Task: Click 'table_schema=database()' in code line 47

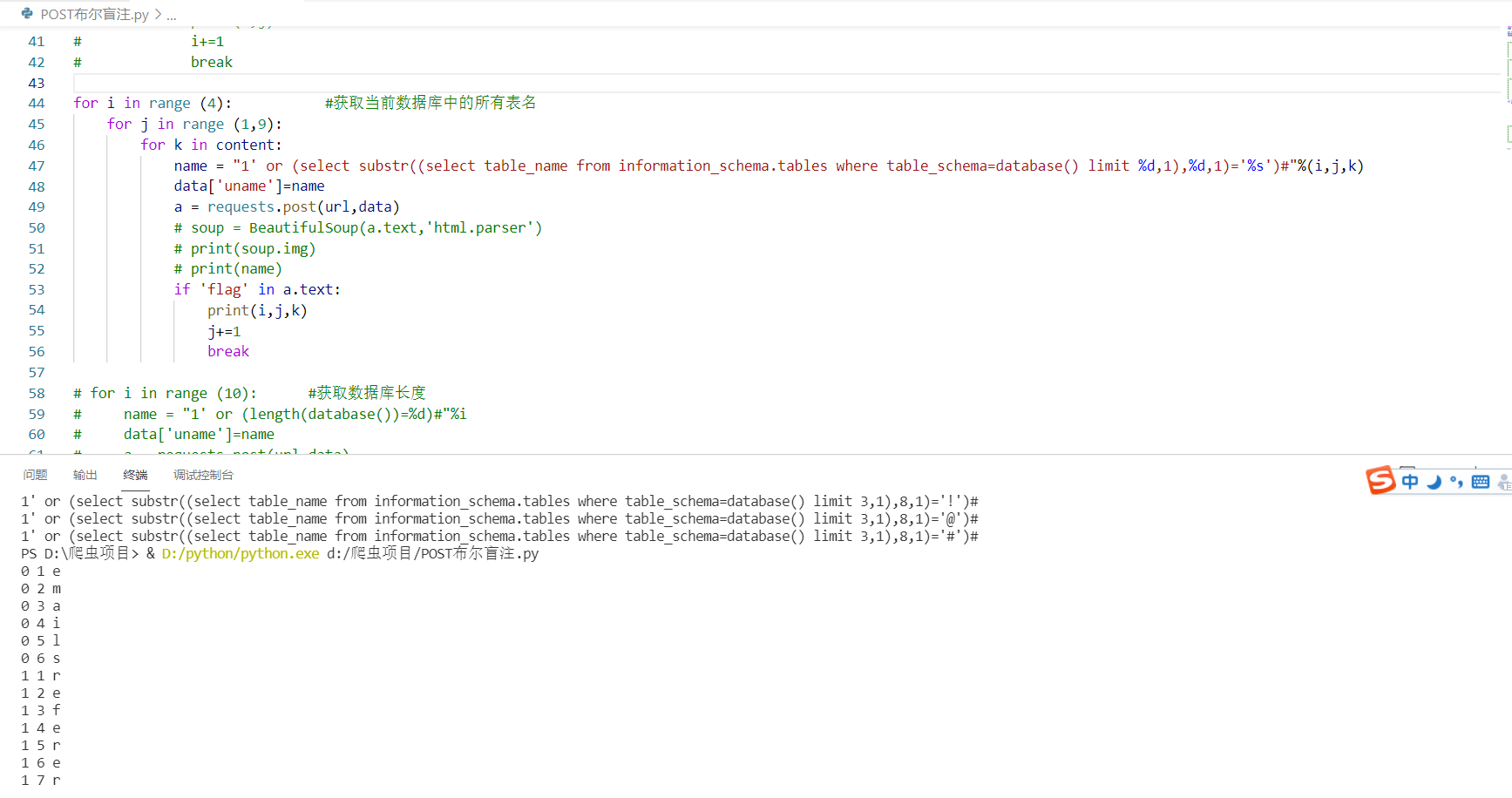Action: click(983, 166)
